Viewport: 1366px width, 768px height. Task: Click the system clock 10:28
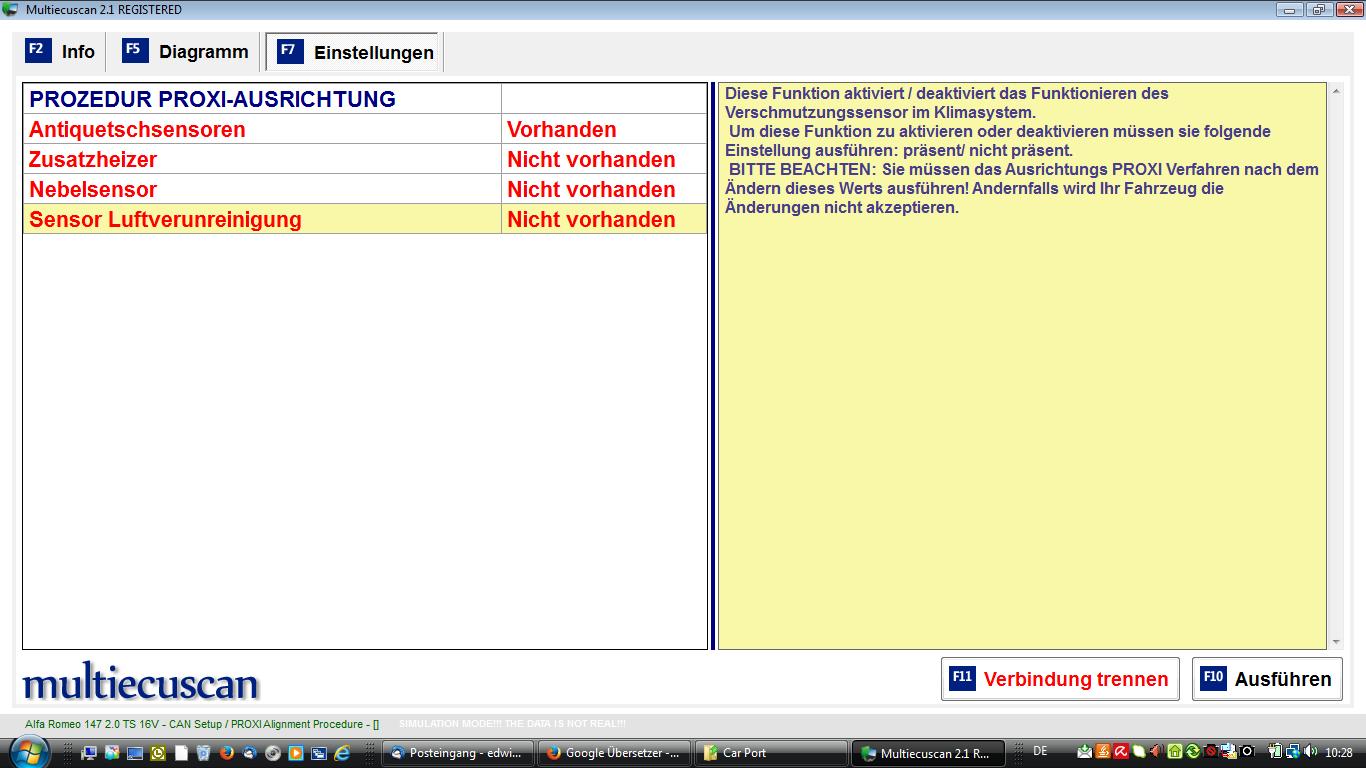pyautogui.click(x=1339, y=753)
